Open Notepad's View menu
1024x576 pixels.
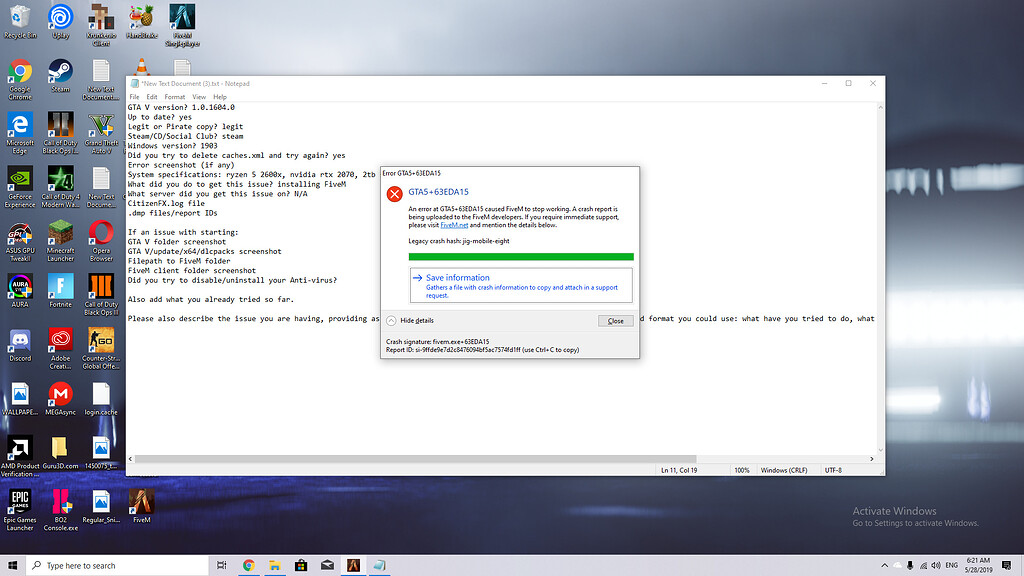[x=199, y=96]
